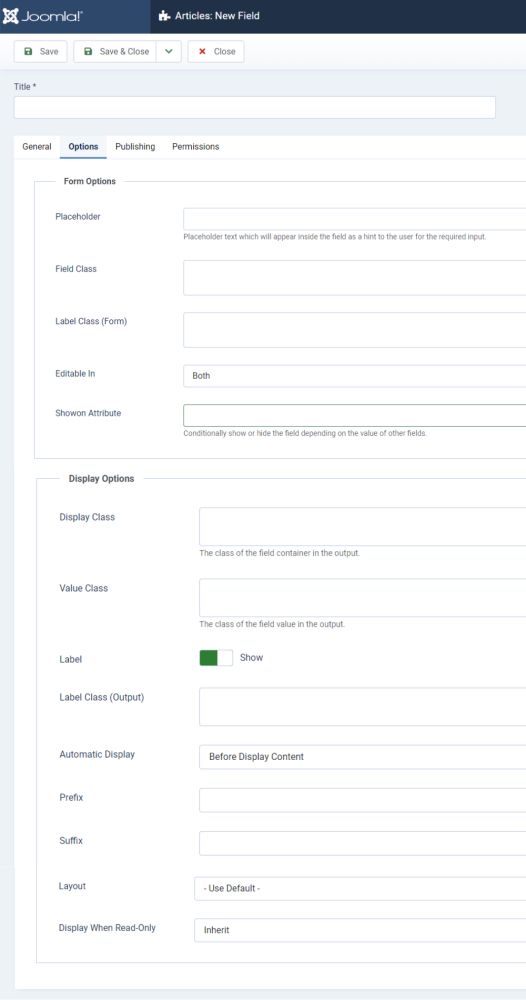Screen dimensions: 526x1000
Task: Switch to the General tab
Action: pyautogui.click(x=37, y=147)
